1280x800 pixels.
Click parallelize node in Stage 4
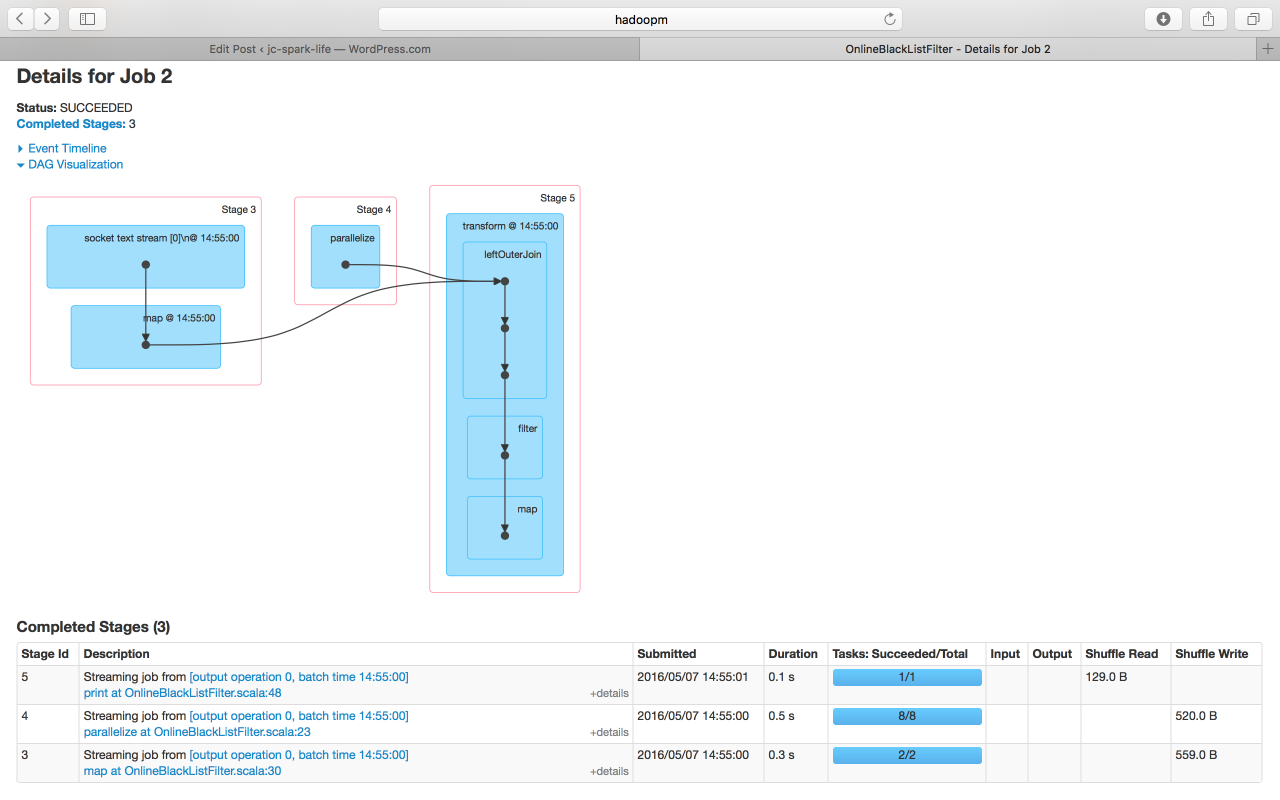point(345,257)
